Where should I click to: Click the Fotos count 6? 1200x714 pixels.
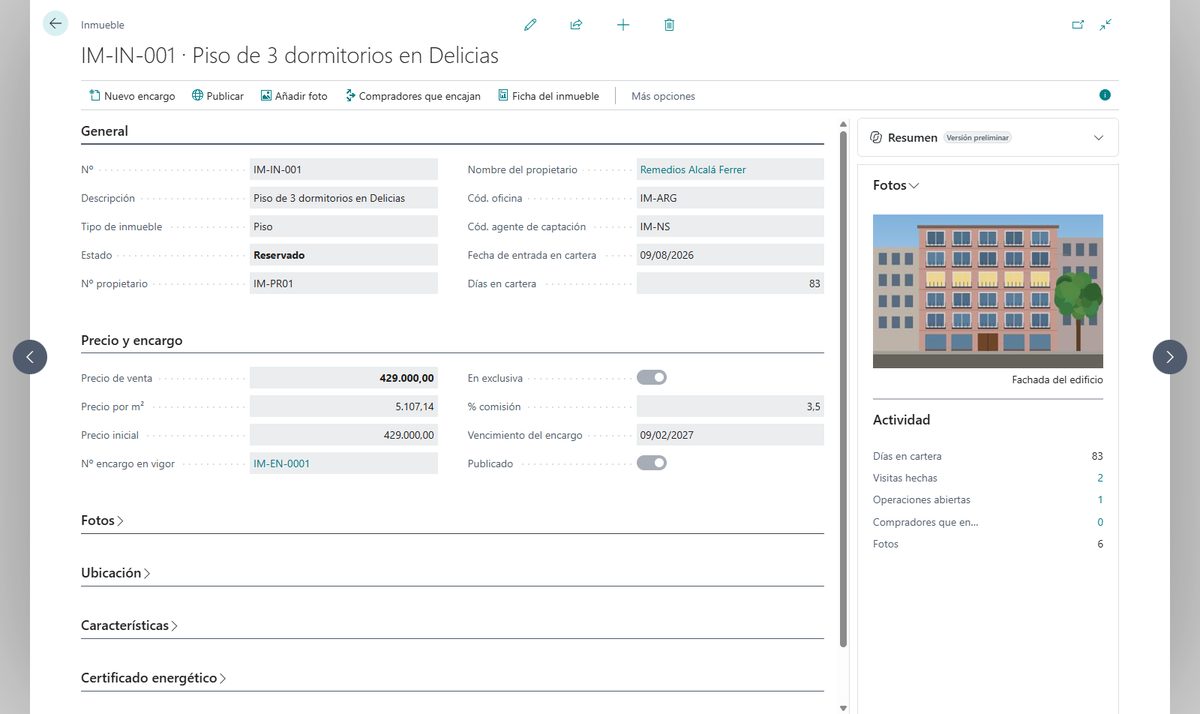click(1100, 544)
